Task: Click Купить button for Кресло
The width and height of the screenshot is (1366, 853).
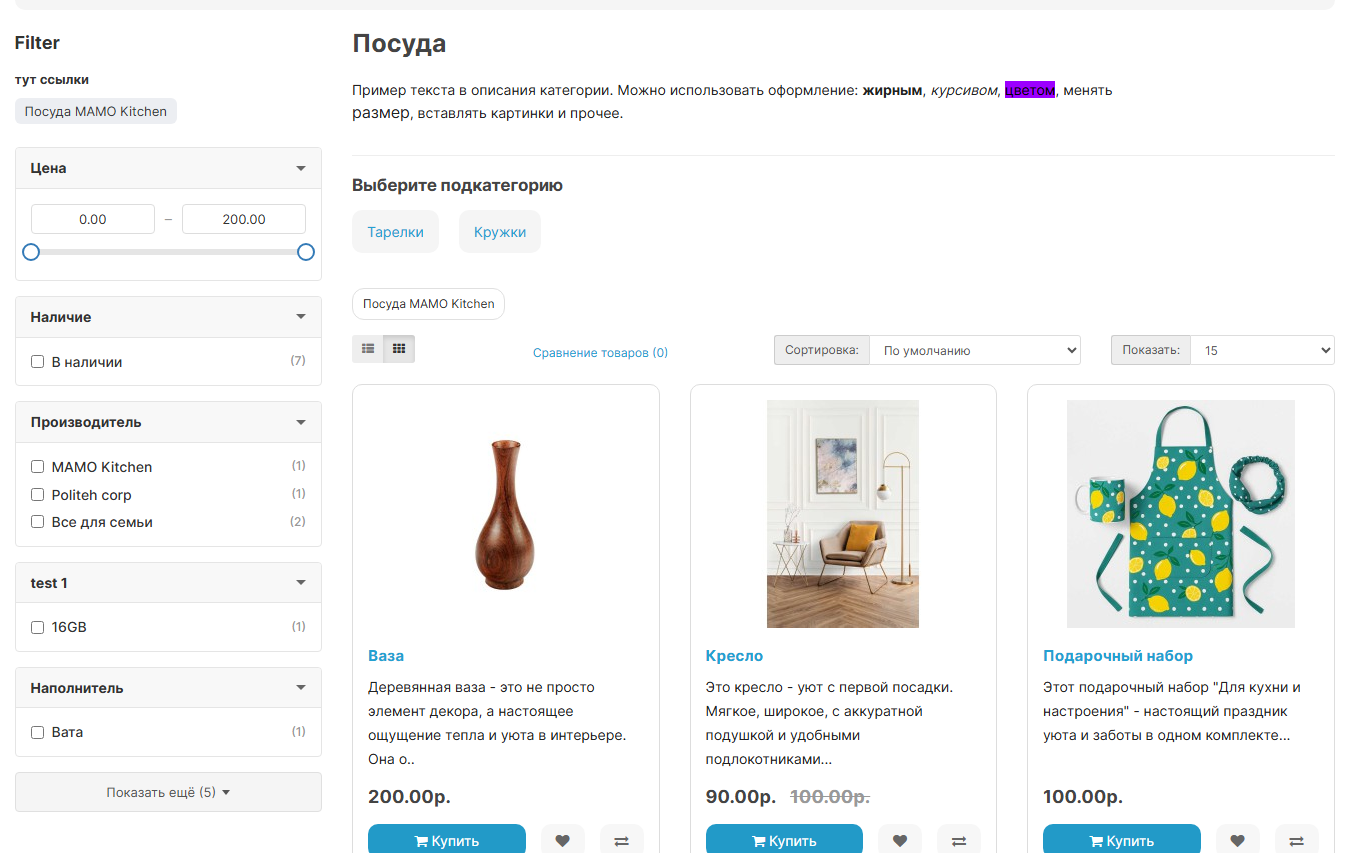Action: [x=784, y=840]
